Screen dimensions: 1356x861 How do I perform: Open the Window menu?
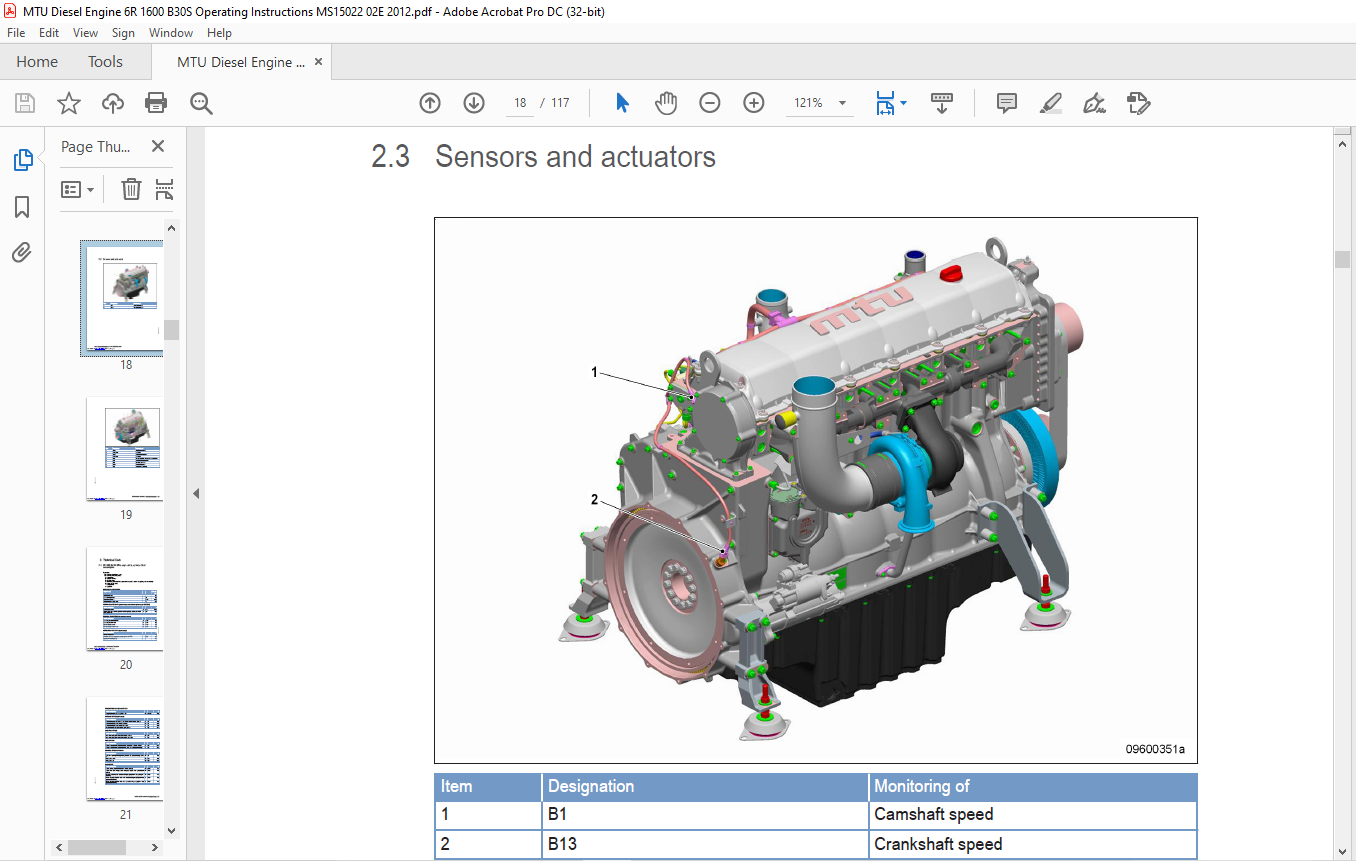(171, 33)
